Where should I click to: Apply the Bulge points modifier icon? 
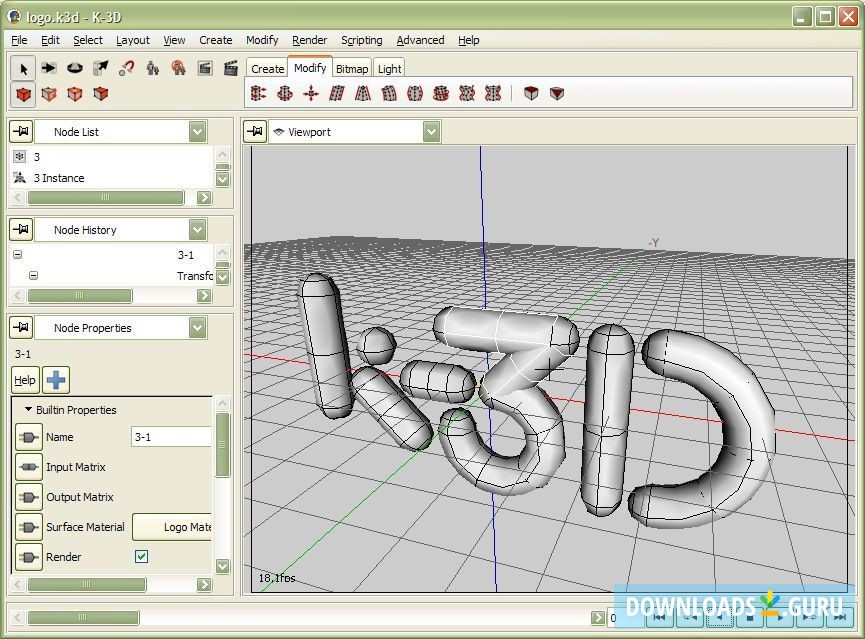pyautogui.click(x=415, y=93)
